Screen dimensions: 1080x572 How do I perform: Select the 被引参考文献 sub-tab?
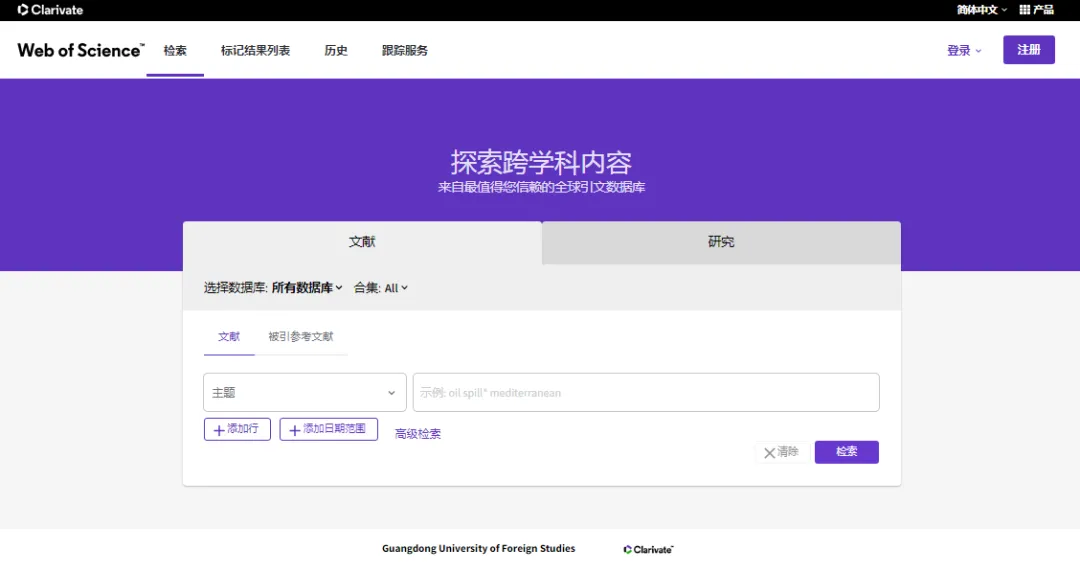[301, 336]
